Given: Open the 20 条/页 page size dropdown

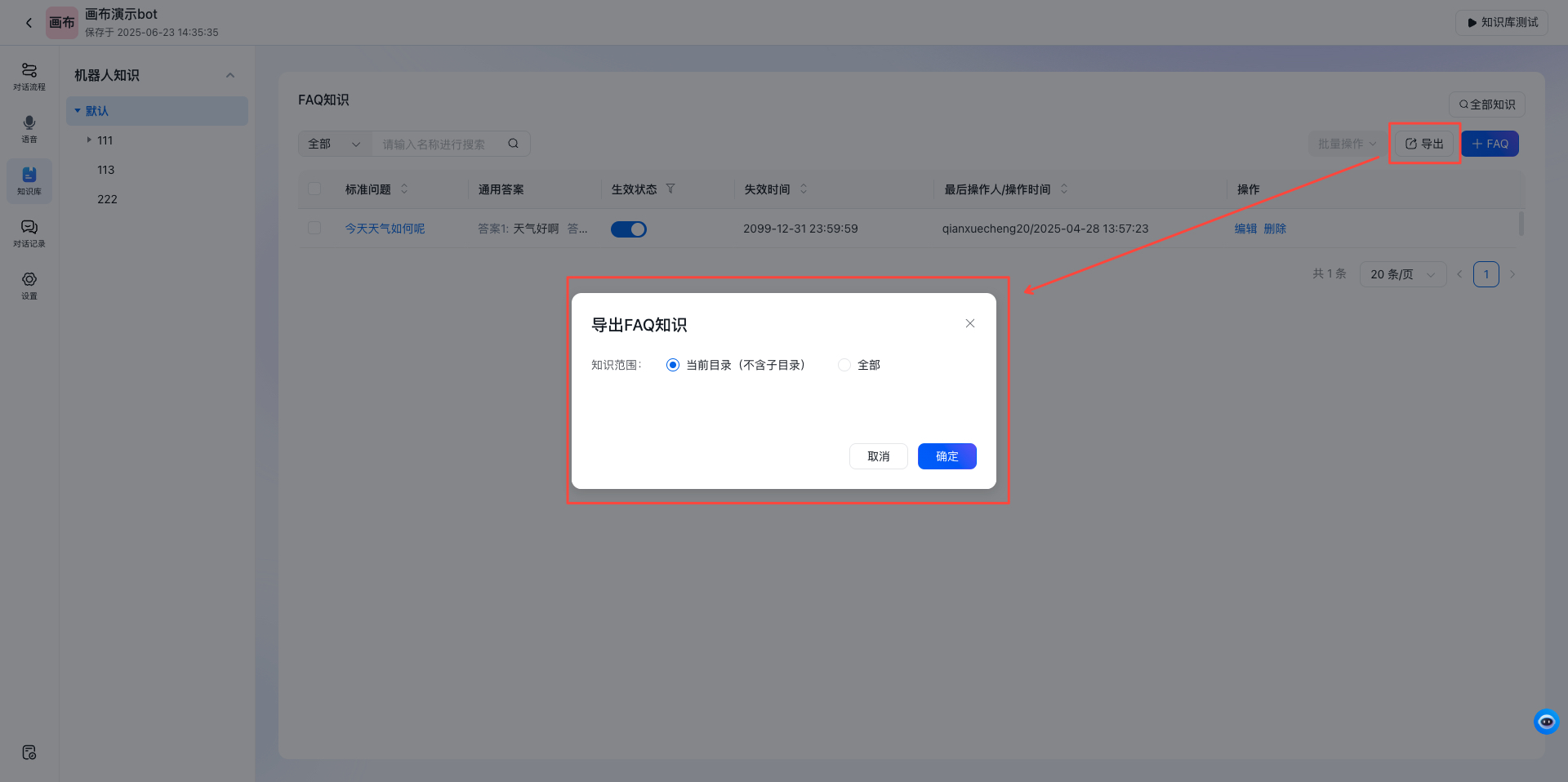Looking at the screenshot, I should (x=1401, y=273).
